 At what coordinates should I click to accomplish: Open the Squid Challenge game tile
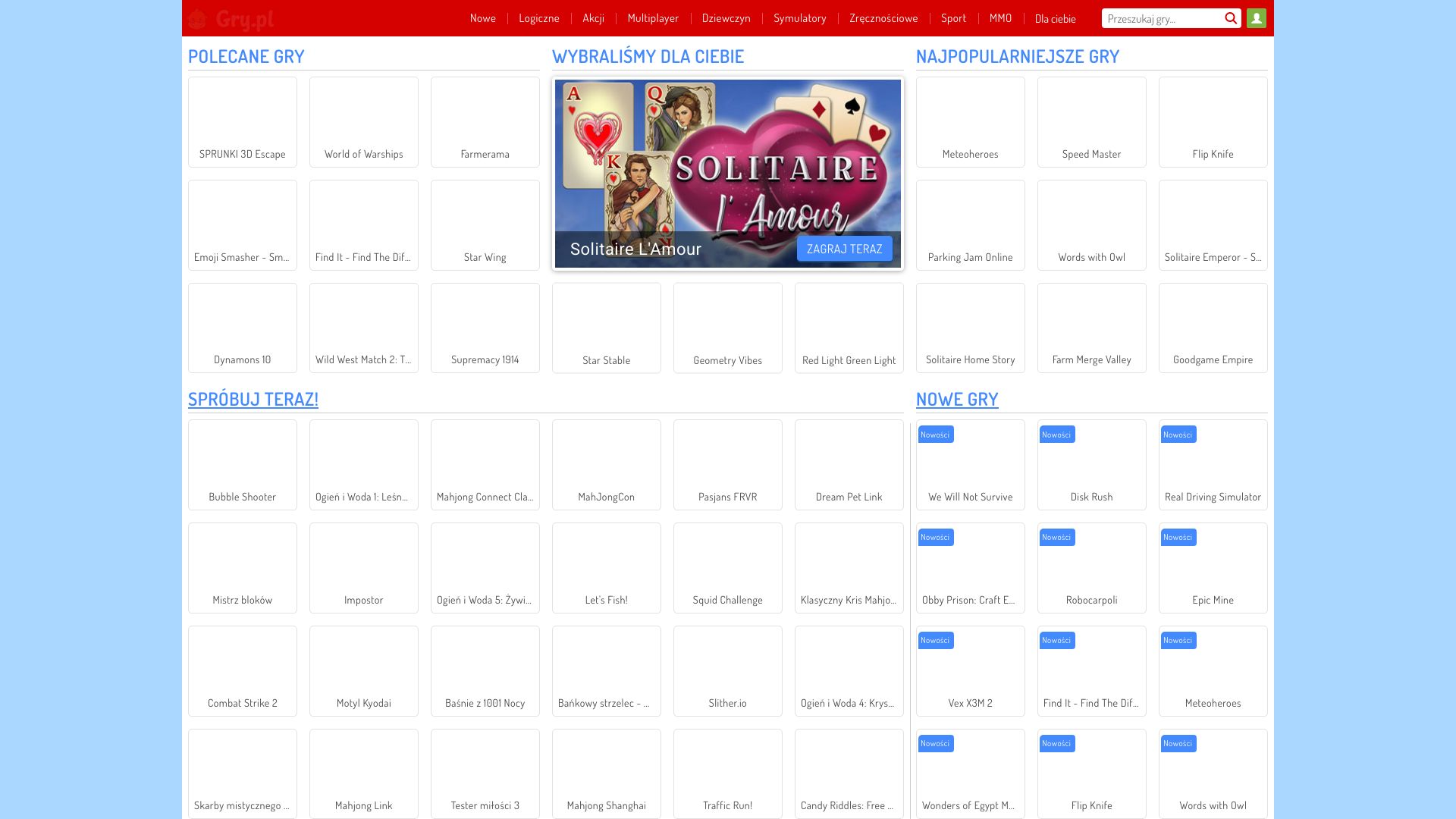[x=728, y=568]
